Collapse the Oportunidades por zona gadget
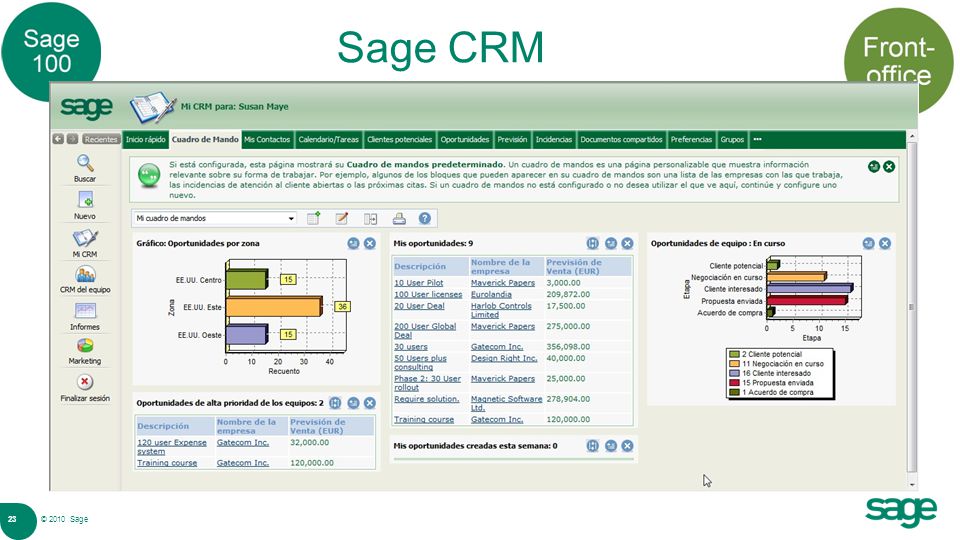The height and width of the screenshot is (540, 960). click(353, 244)
